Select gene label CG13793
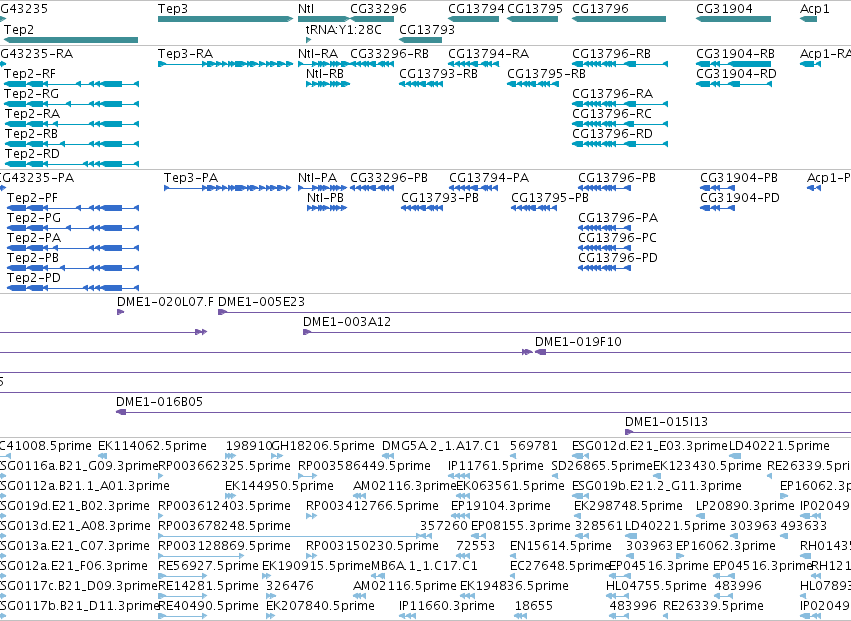The image size is (851, 621). click(427, 29)
